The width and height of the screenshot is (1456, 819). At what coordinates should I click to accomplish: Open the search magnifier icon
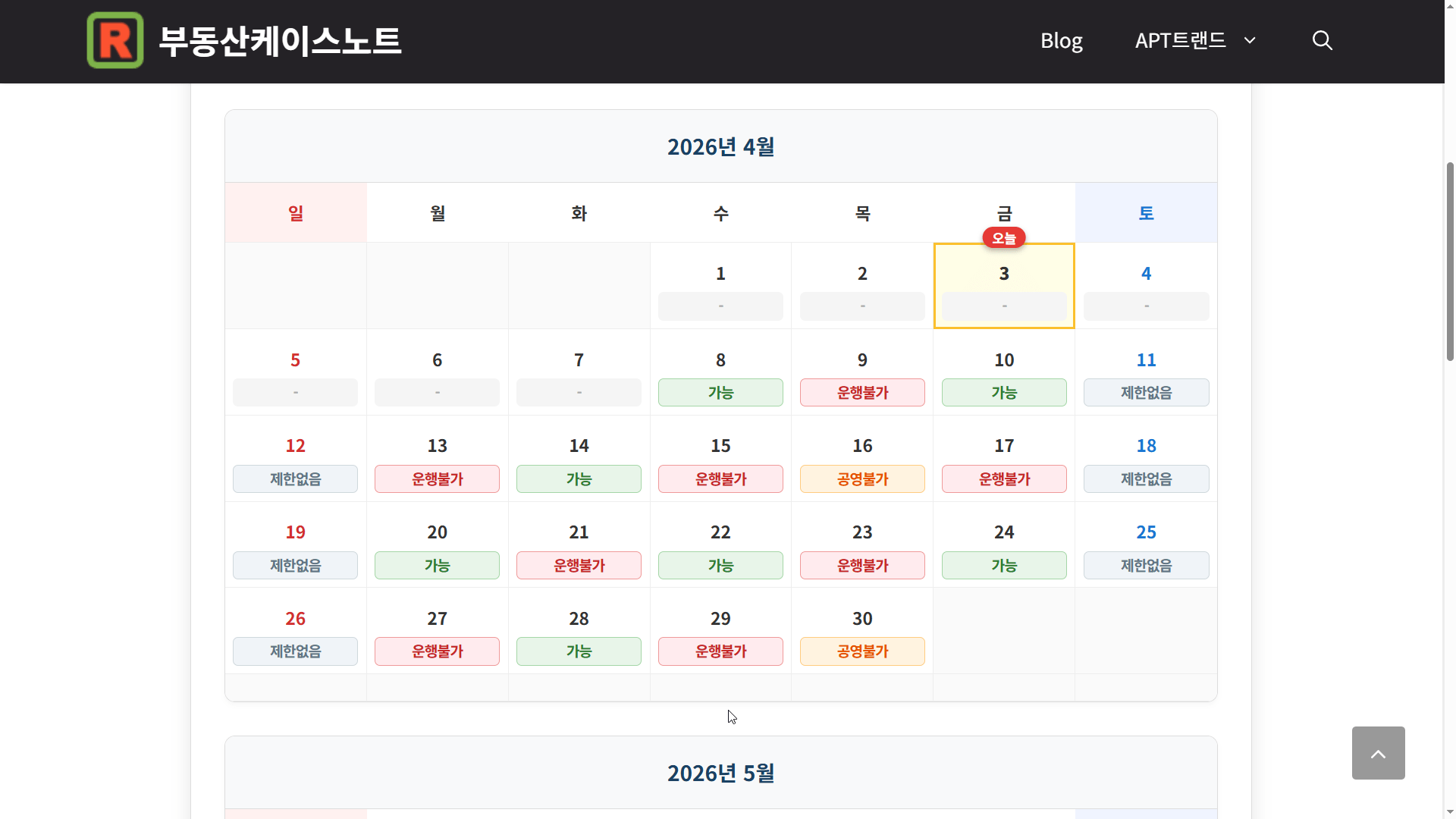tap(1322, 40)
